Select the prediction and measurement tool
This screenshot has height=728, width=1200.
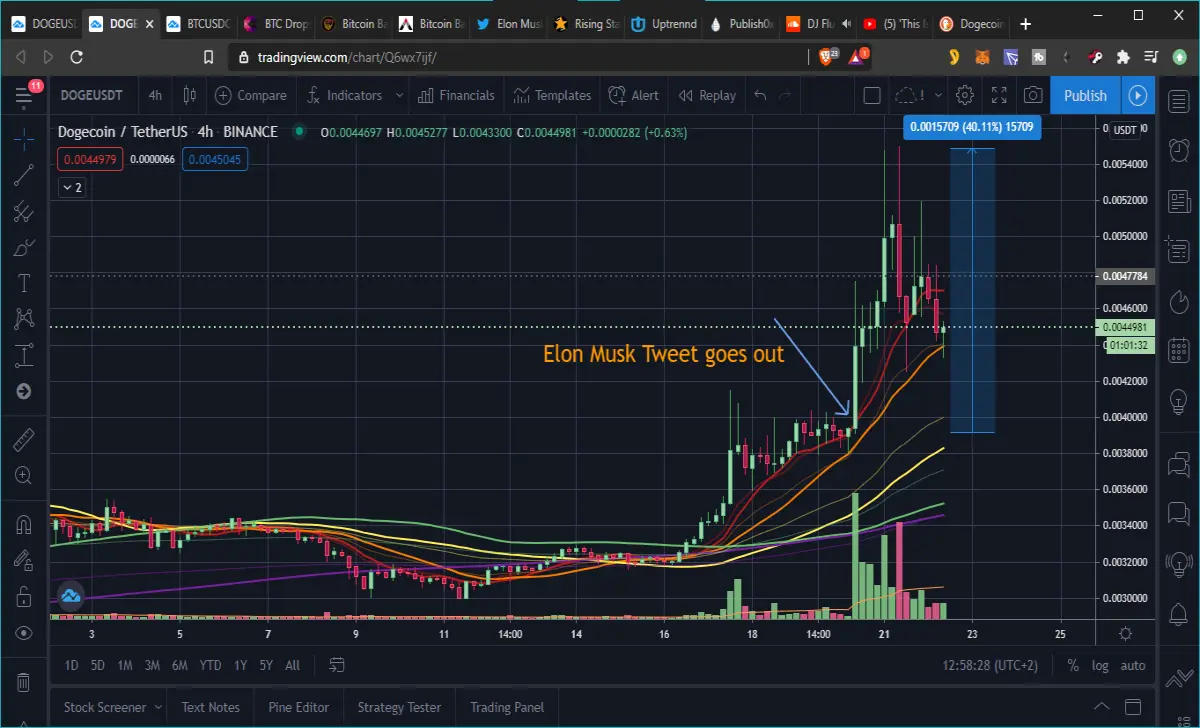pyautogui.click(x=24, y=355)
